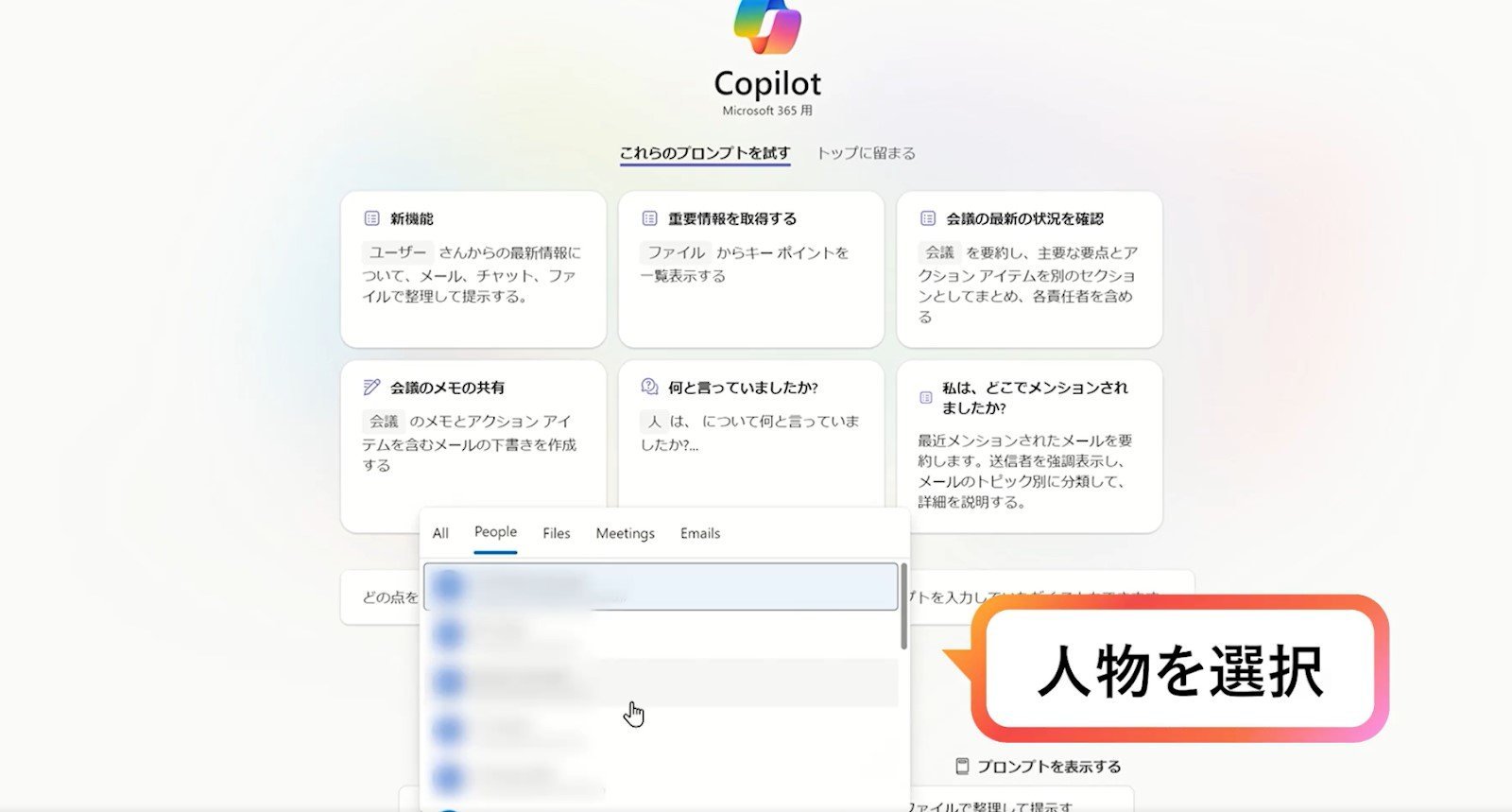Click the 会議のメモの共有 card title
Image resolution: width=1512 pixels, height=812 pixels.
coord(447,387)
